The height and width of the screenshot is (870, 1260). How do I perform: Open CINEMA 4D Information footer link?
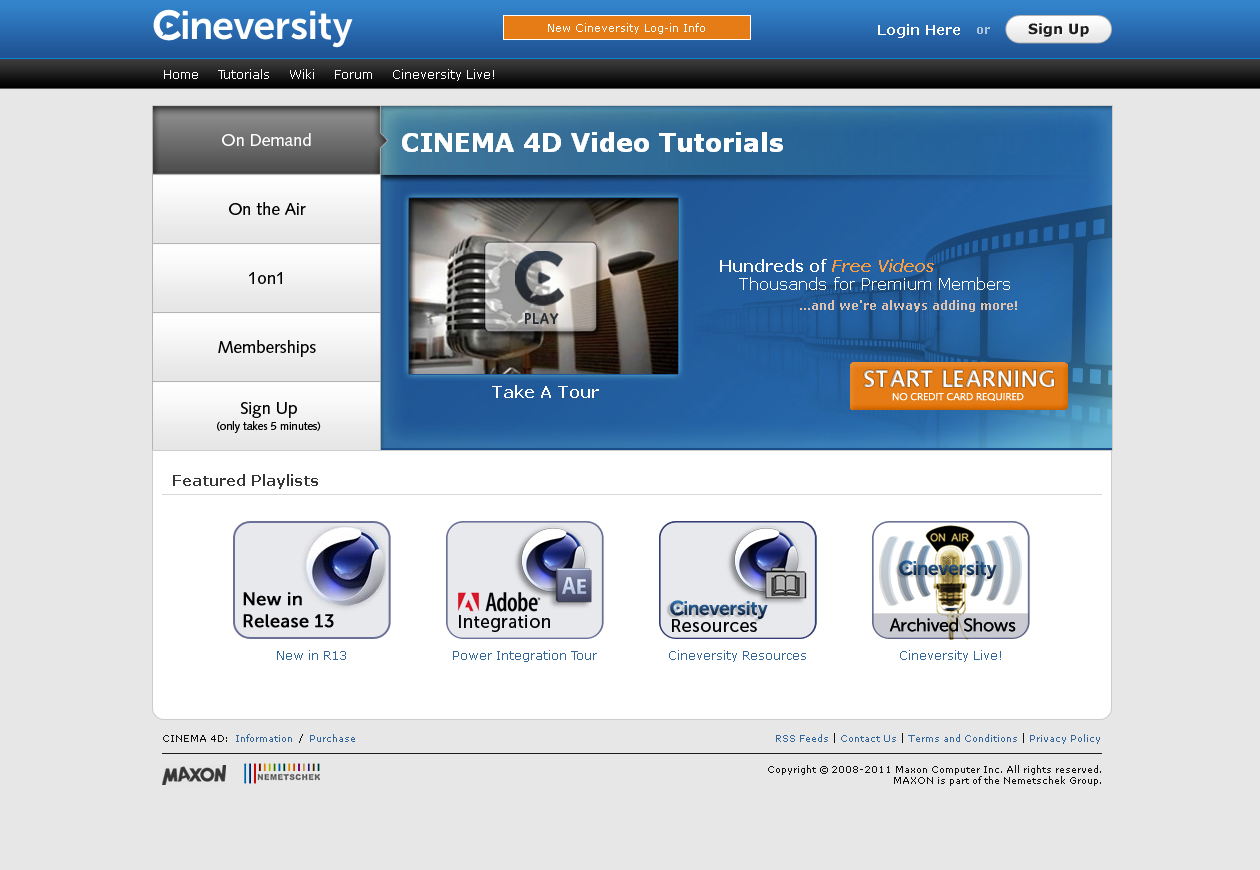pyautogui.click(x=264, y=739)
